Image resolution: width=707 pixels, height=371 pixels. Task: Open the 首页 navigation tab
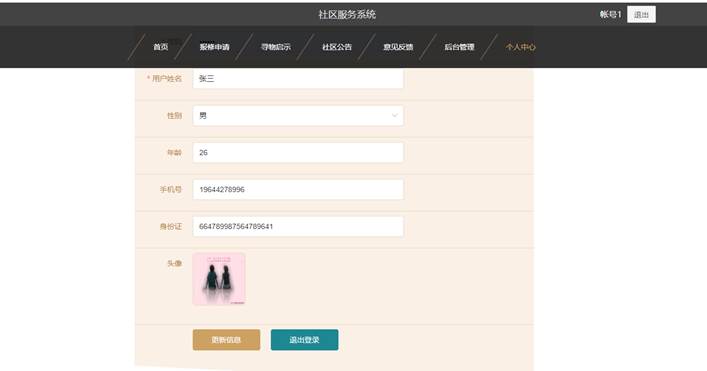(161, 47)
